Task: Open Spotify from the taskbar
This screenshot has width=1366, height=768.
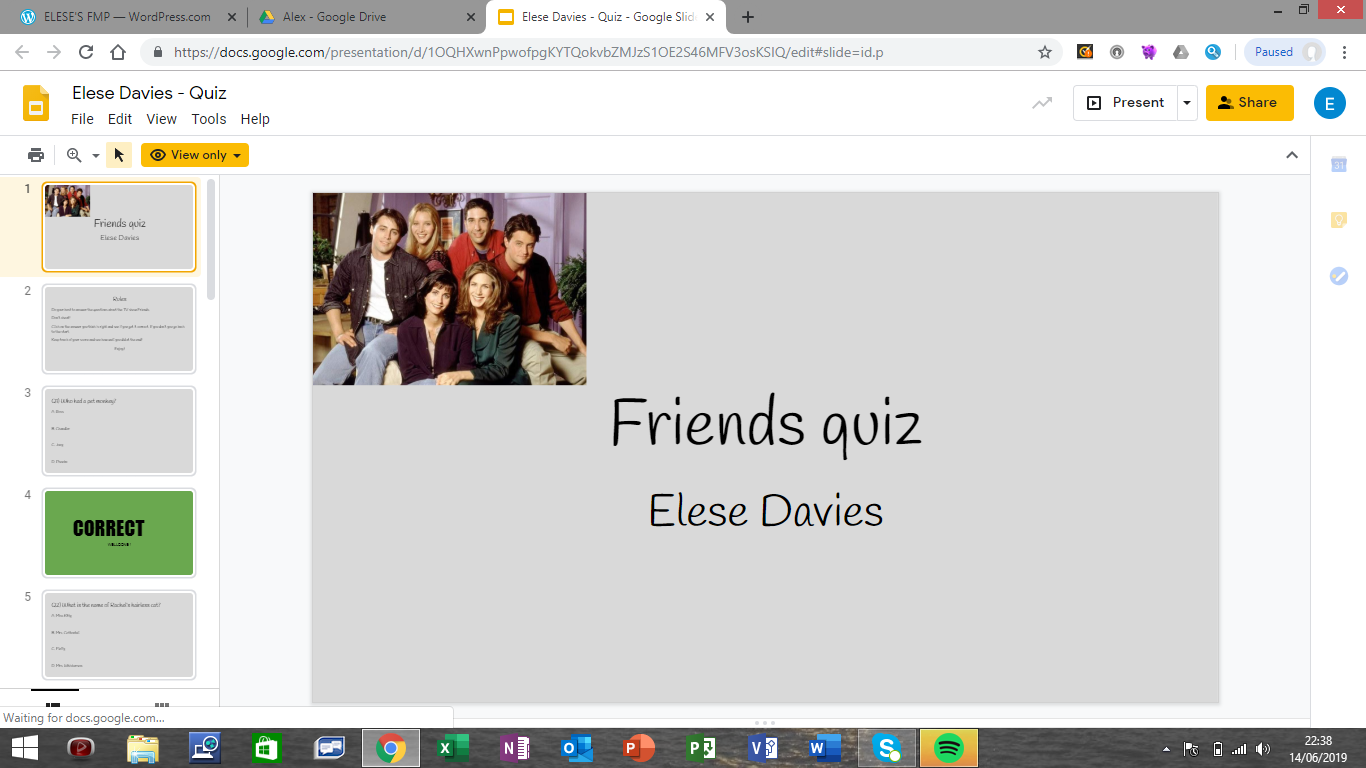Action: [x=948, y=748]
